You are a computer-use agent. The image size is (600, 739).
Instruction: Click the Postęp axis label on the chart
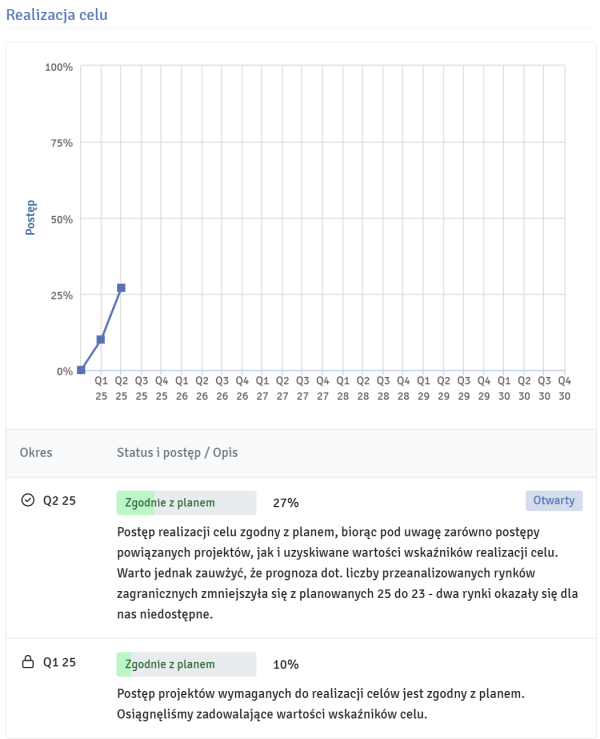pos(30,219)
